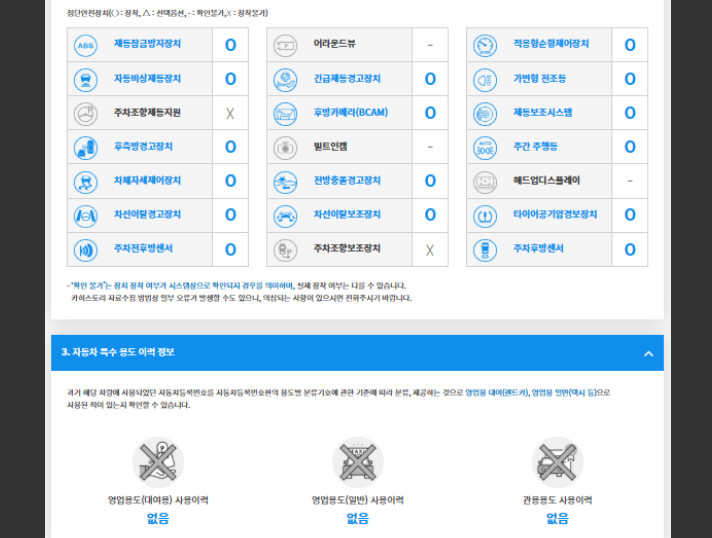Click the 후방카메라(BCAM) icon
The height and width of the screenshot is (538, 712).
tap(285, 113)
